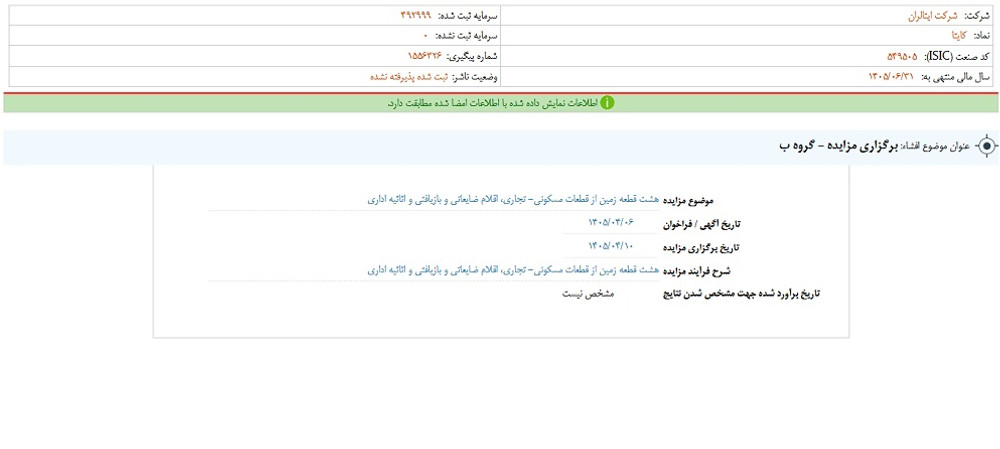Image resolution: width=1000 pixels, height=449 pixels.
Task: Select the tracking number 1556426
Action: click(x=425, y=56)
